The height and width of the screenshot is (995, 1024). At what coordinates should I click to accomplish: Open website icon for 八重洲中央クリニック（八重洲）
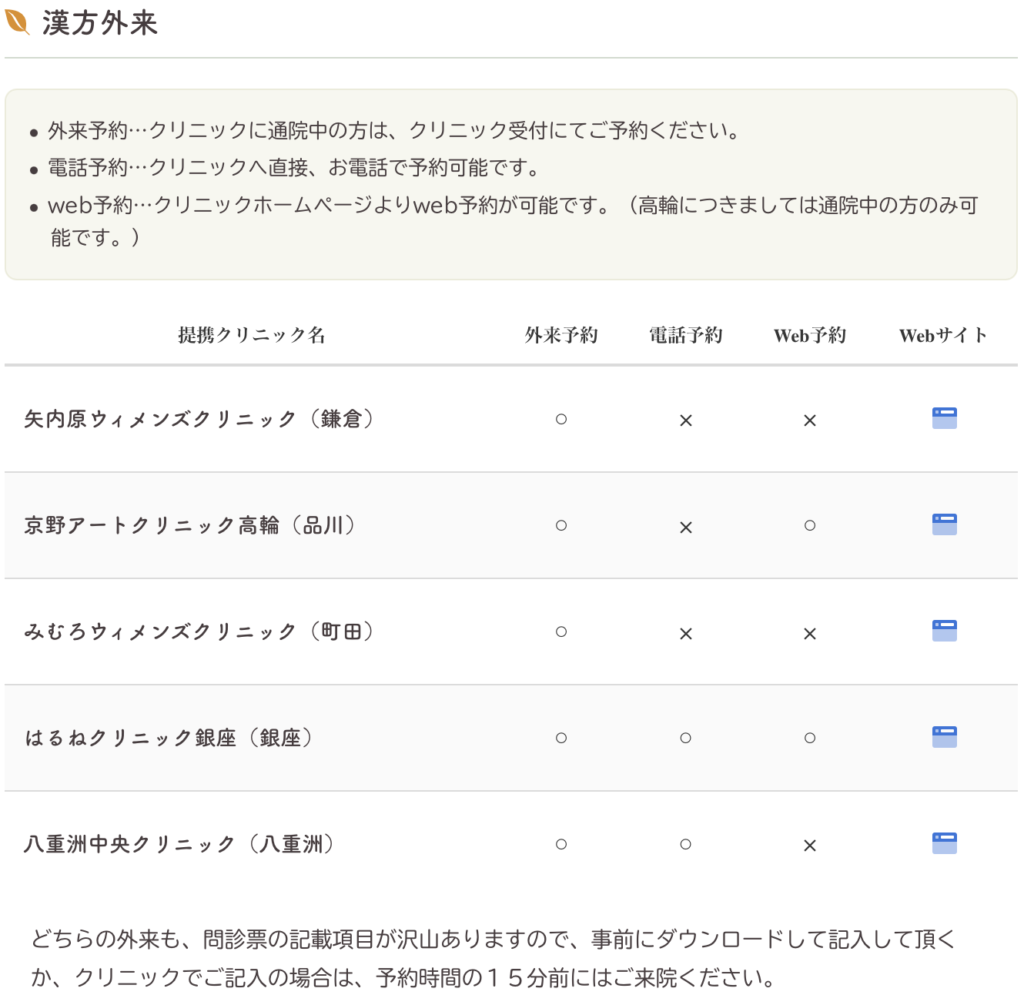944,844
